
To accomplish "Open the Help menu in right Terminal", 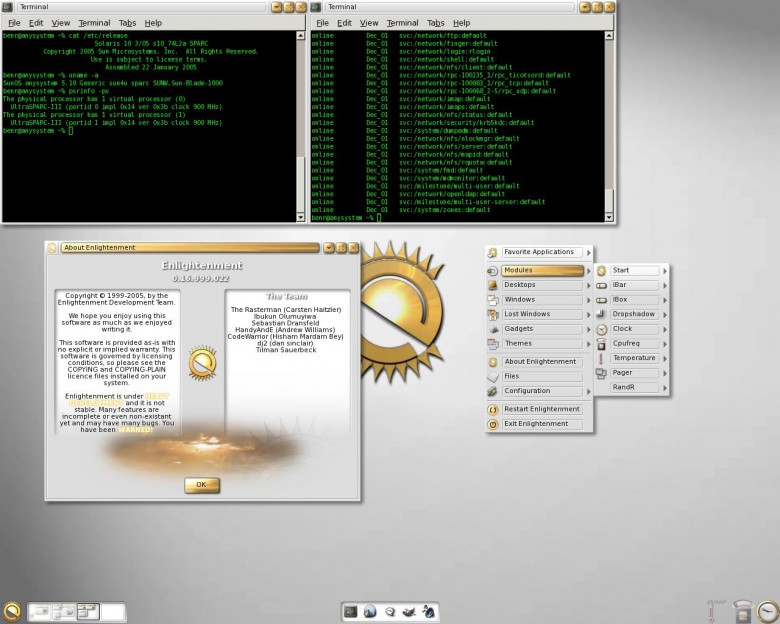I will [462, 23].
